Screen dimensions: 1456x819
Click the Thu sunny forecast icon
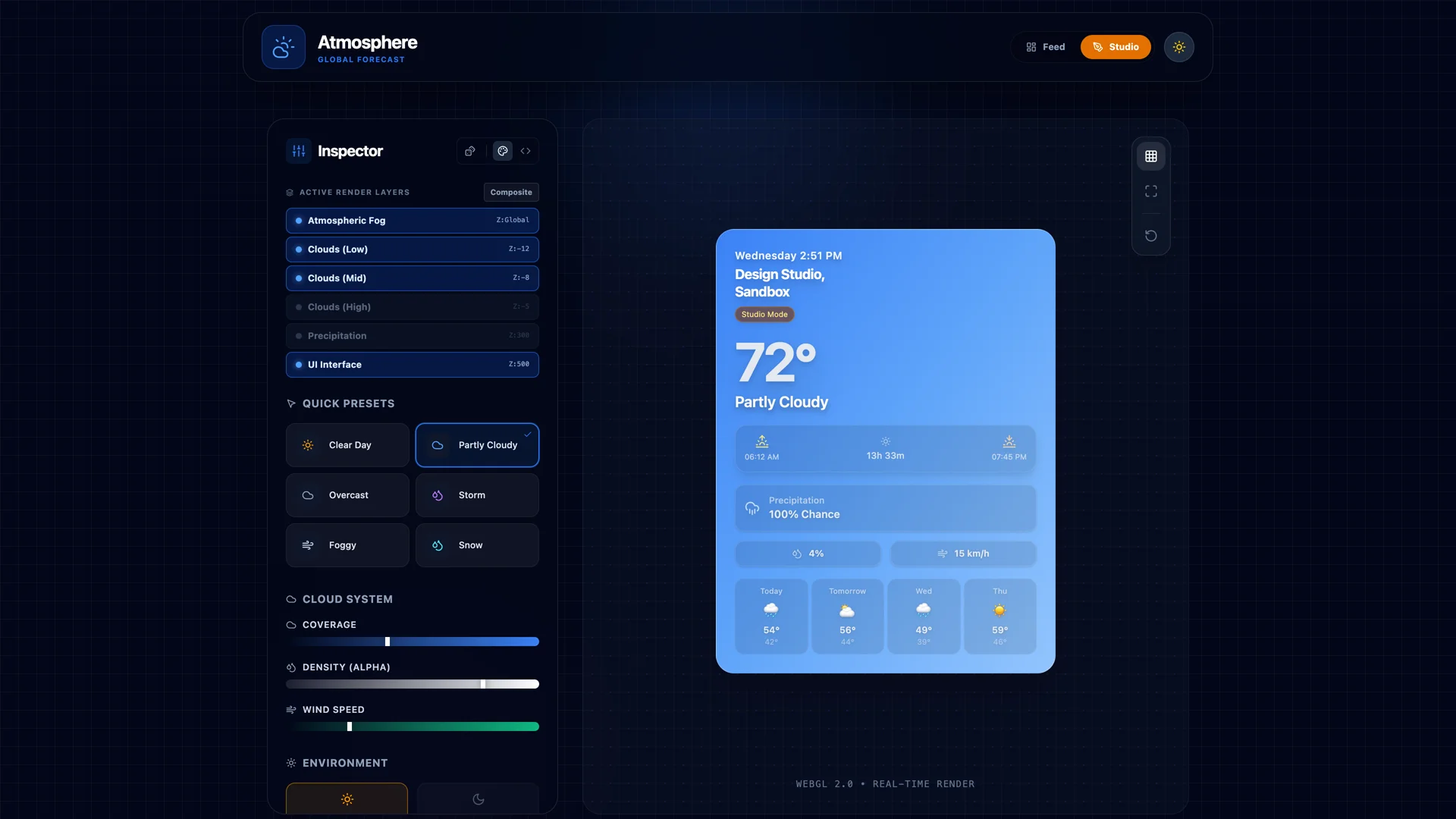pyautogui.click(x=999, y=610)
